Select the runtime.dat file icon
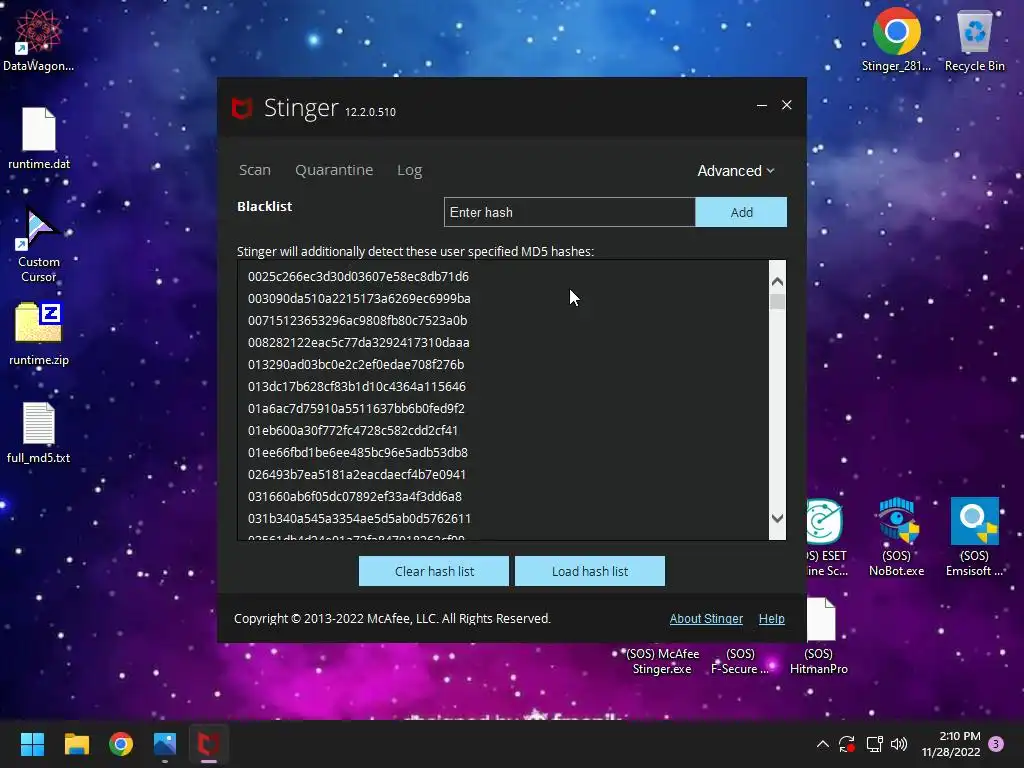 (x=39, y=138)
